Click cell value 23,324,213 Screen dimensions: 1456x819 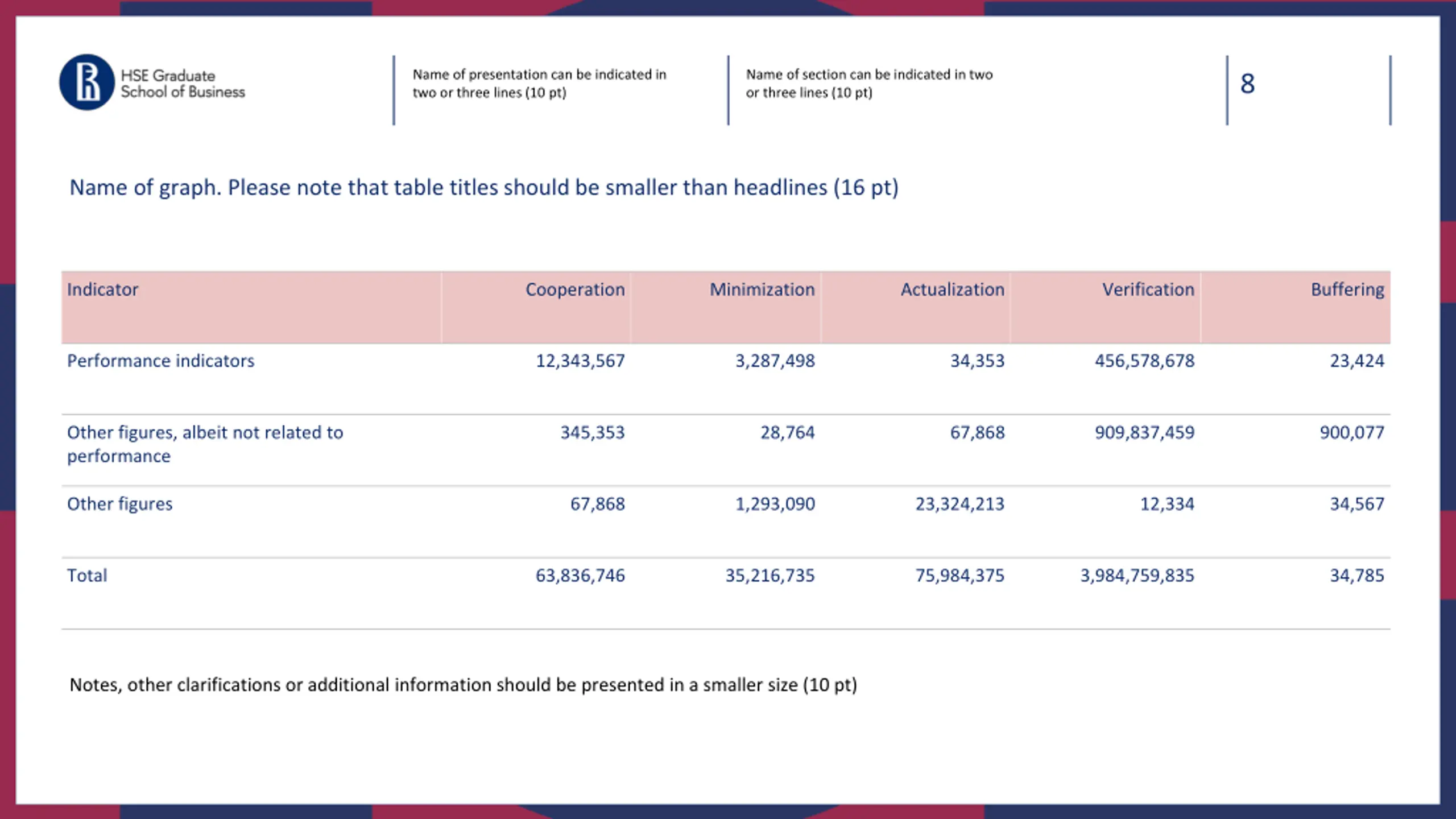[959, 504]
